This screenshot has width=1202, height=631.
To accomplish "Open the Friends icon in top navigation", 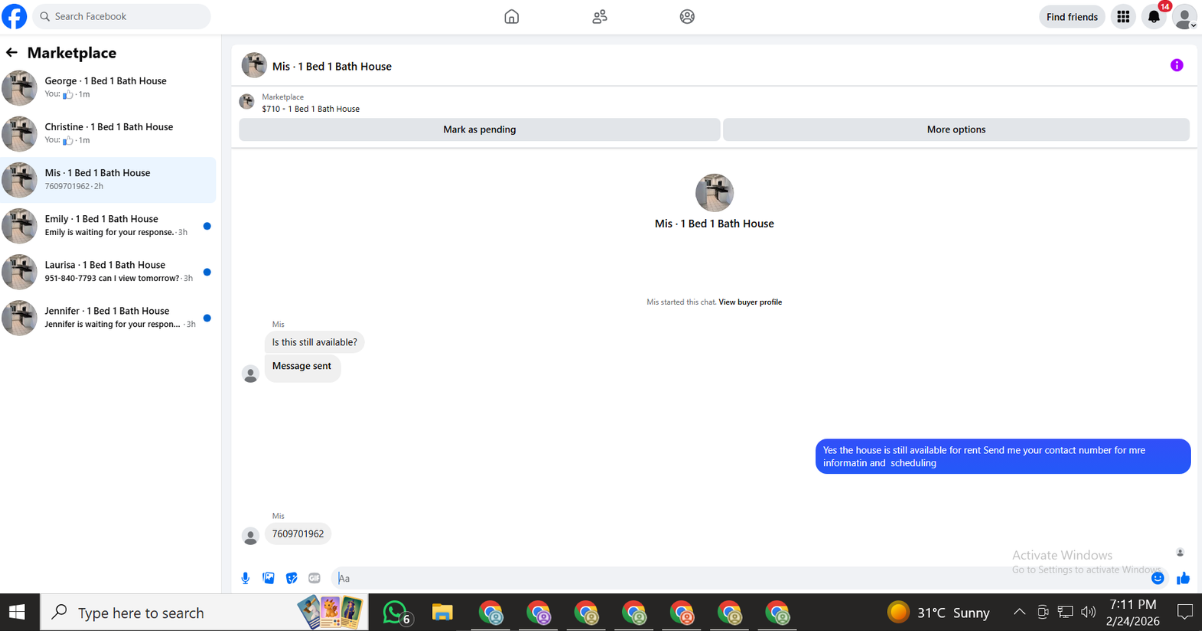I will [600, 16].
